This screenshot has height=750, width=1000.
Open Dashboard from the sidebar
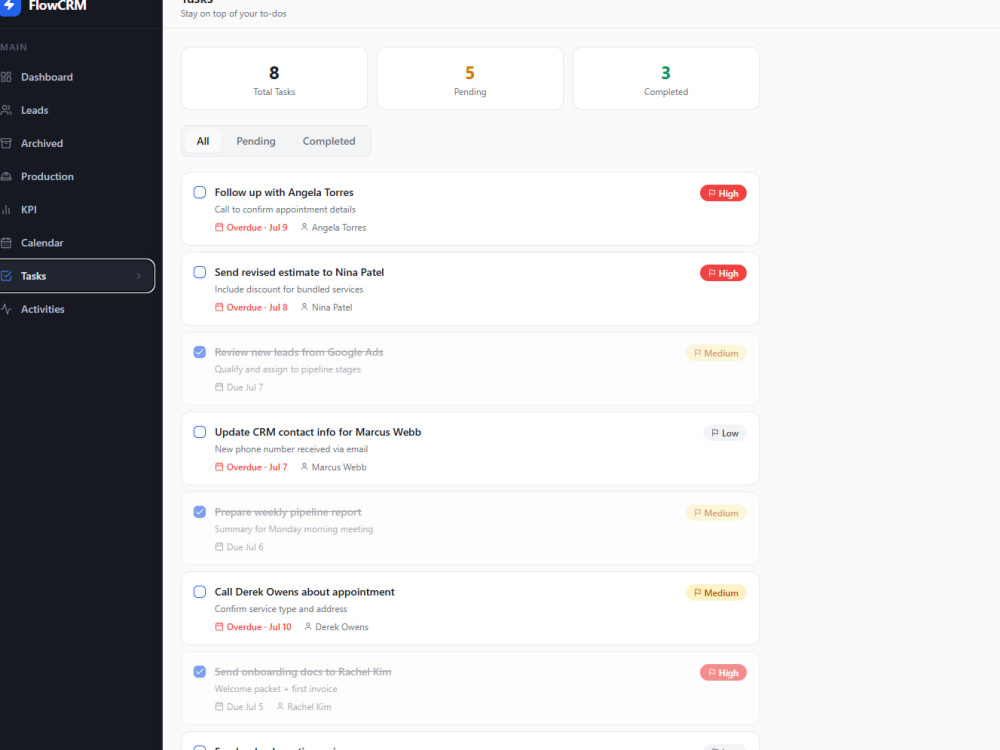(77, 77)
